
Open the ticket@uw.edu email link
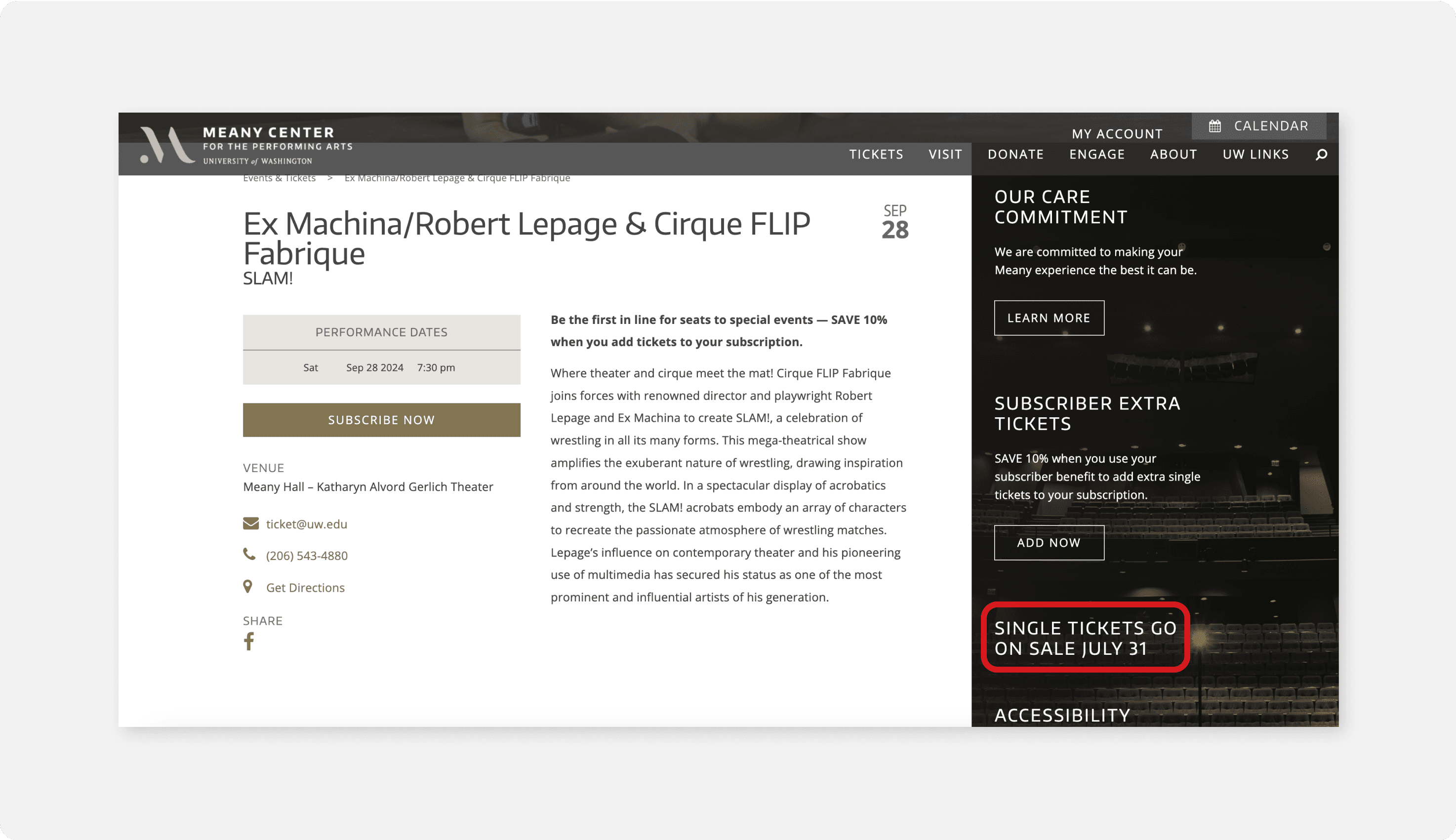click(306, 524)
